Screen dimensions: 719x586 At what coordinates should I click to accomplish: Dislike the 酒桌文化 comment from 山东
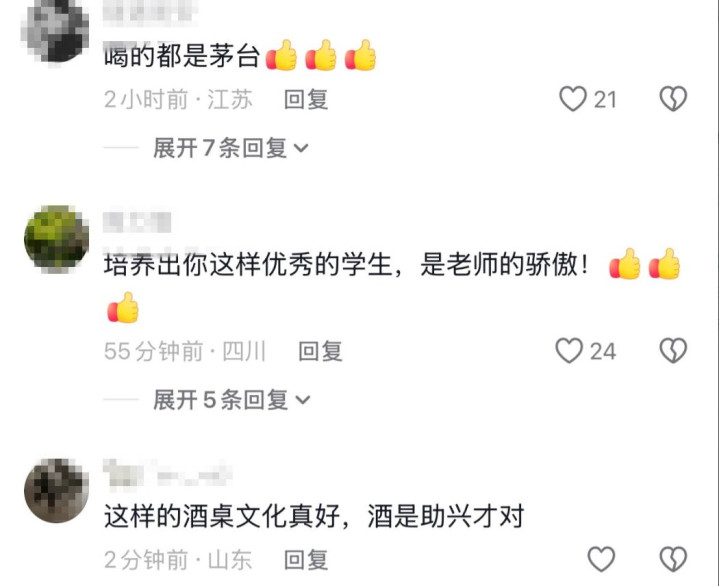coord(673,559)
